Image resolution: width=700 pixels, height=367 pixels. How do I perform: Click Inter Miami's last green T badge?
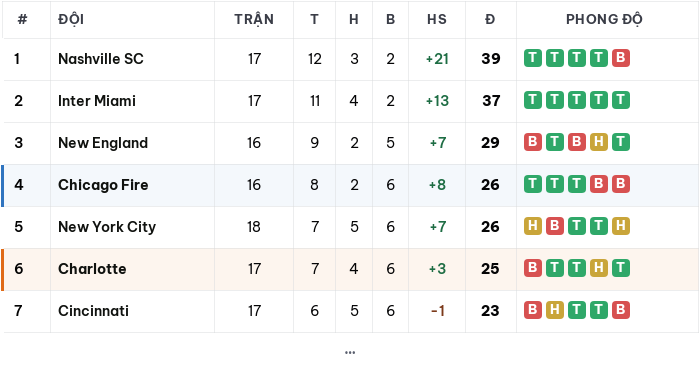(x=621, y=100)
